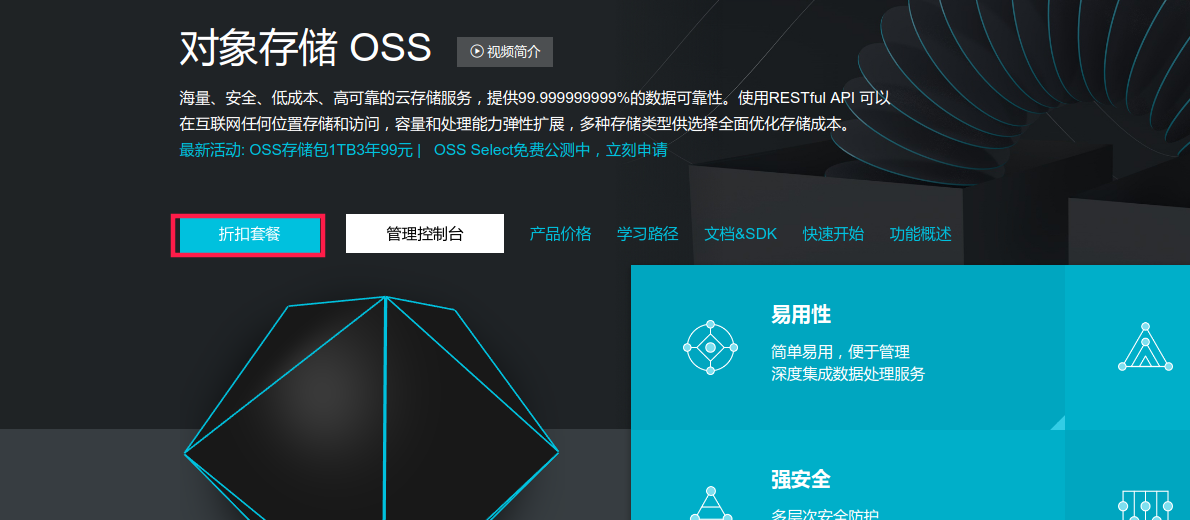The width and height of the screenshot is (1190, 520).
Task: Click the 折扣套餐 button
Action: (249, 235)
